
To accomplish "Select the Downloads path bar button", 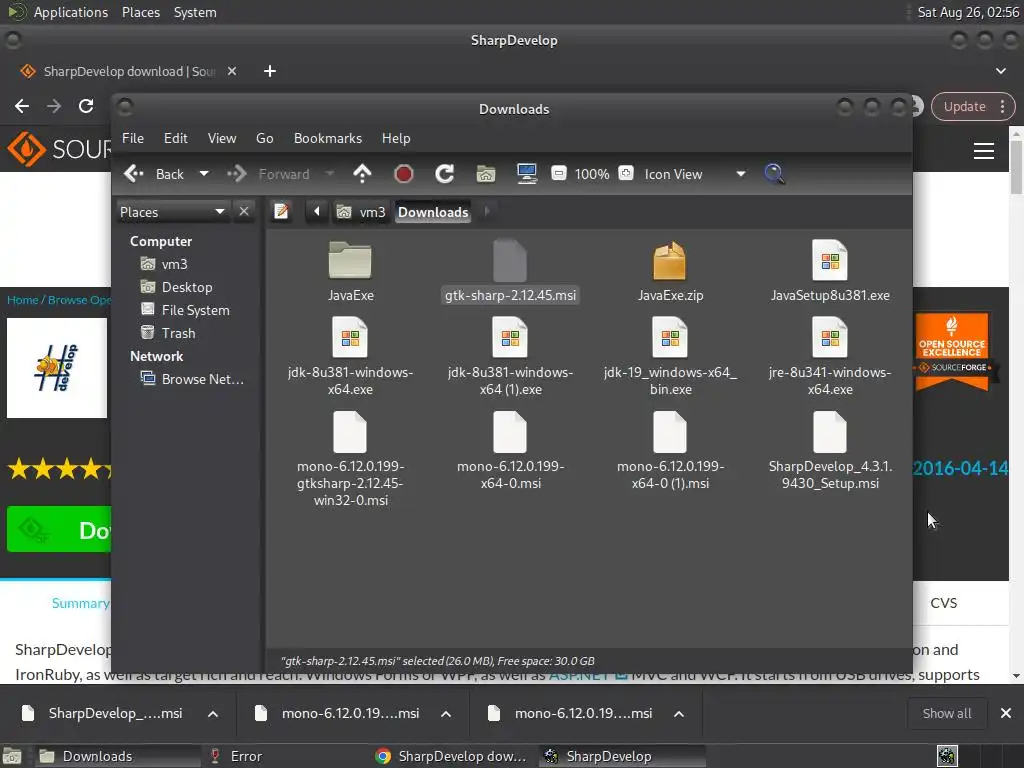I will (433, 212).
